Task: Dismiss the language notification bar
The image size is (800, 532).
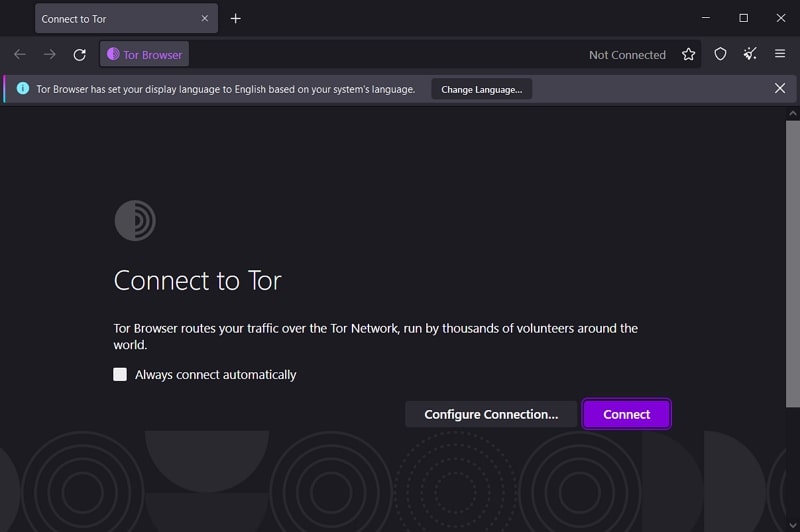Action: (780, 89)
